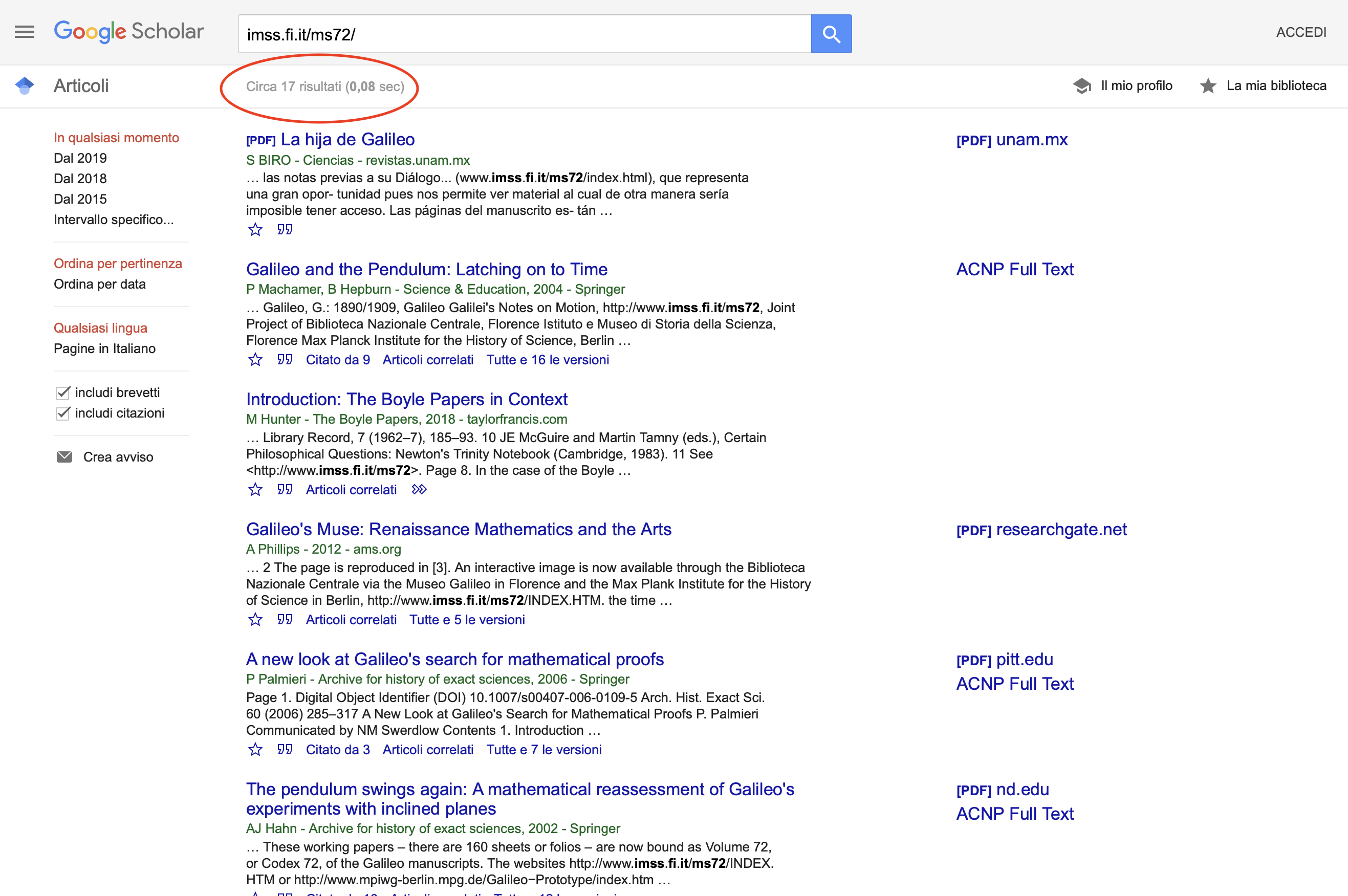This screenshot has width=1348, height=896.
Task: Star A new look at Galileo's search result
Action: [255, 750]
